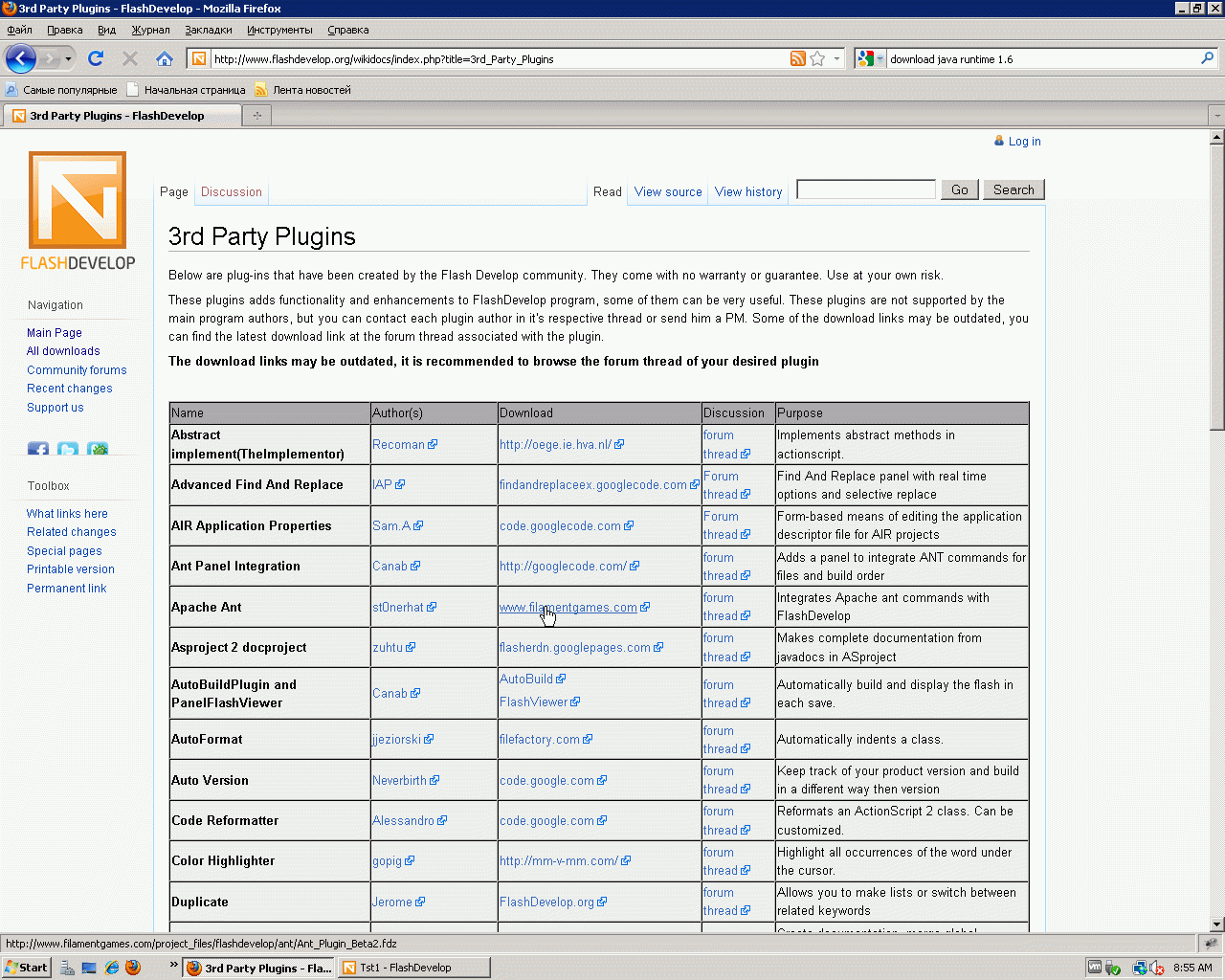The height and width of the screenshot is (980, 1225).
Task: Open the Справка menu
Action: pyautogui.click(x=348, y=30)
